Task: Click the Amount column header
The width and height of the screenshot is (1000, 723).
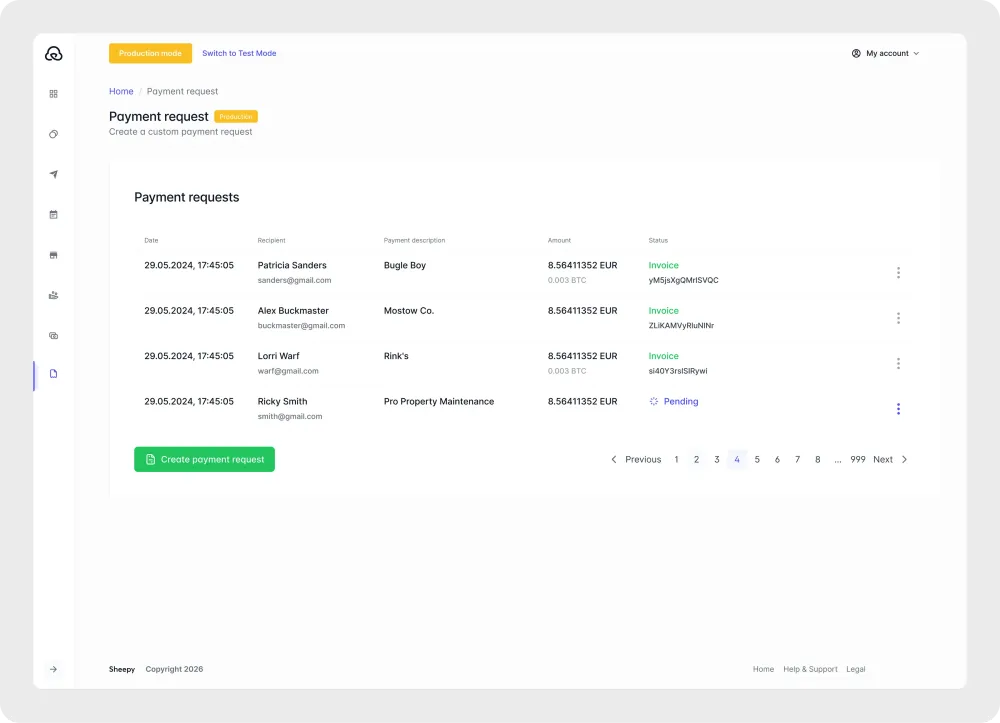Action: click(x=559, y=240)
